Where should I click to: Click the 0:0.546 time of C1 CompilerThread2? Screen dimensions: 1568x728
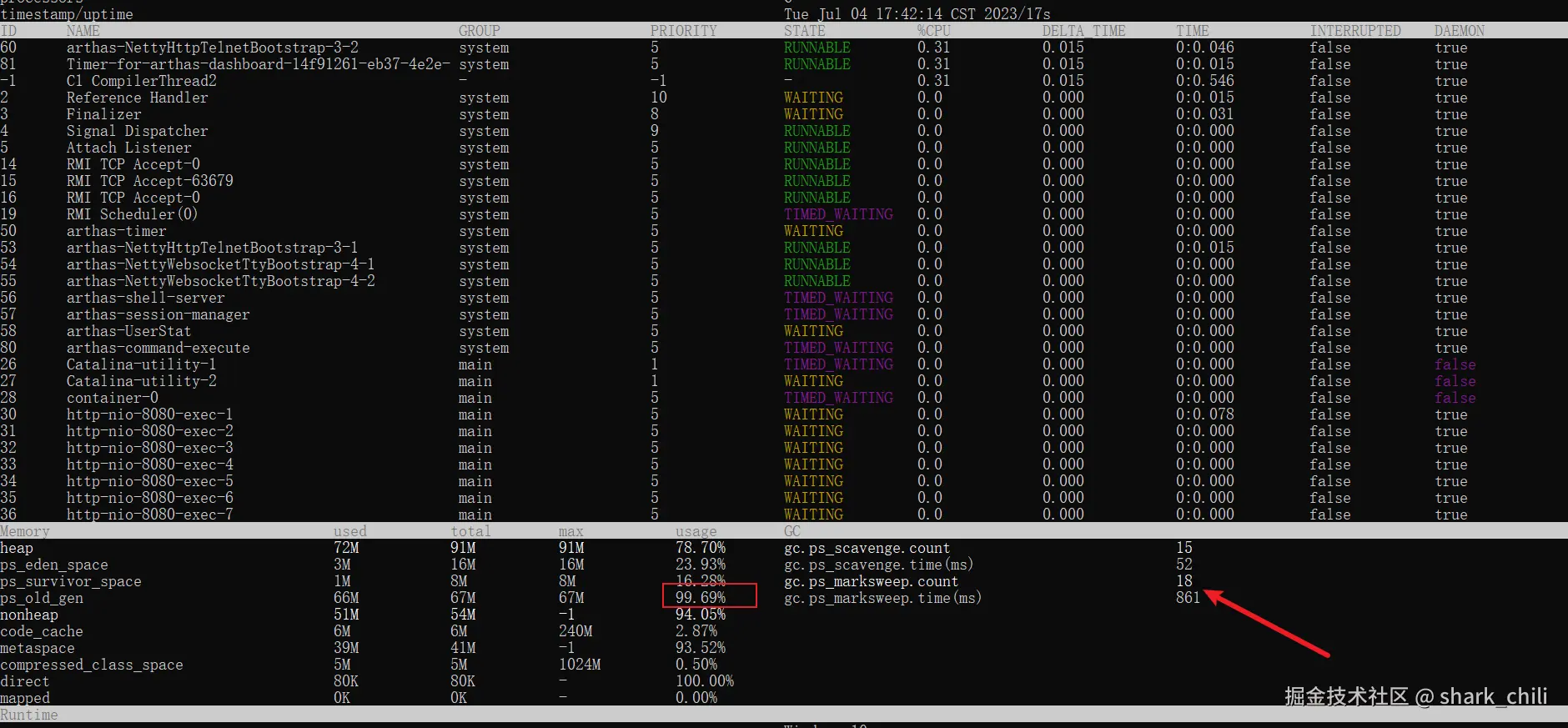pyautogui.click(x=1205, y=81)
